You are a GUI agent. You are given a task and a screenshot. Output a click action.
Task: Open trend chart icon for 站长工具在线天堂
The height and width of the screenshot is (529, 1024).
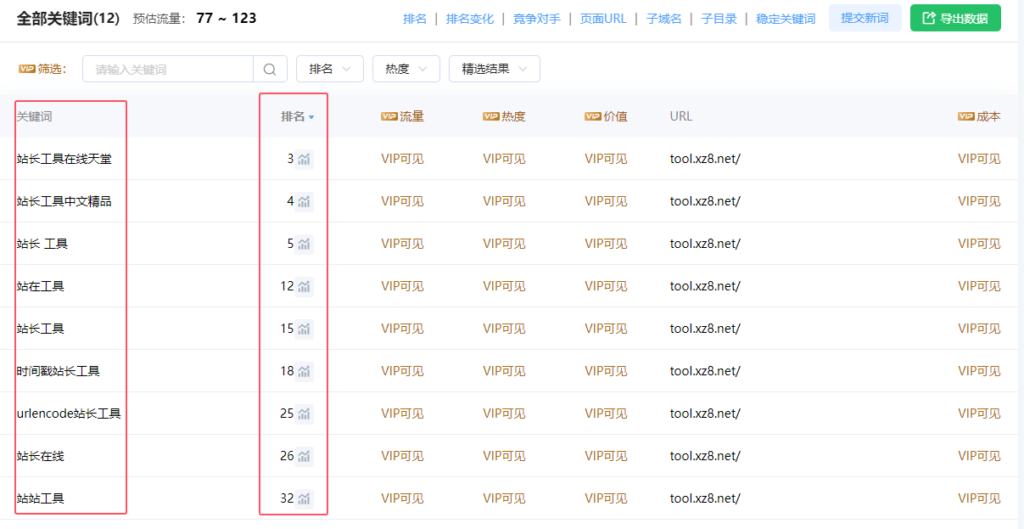(x=304, y=159)
